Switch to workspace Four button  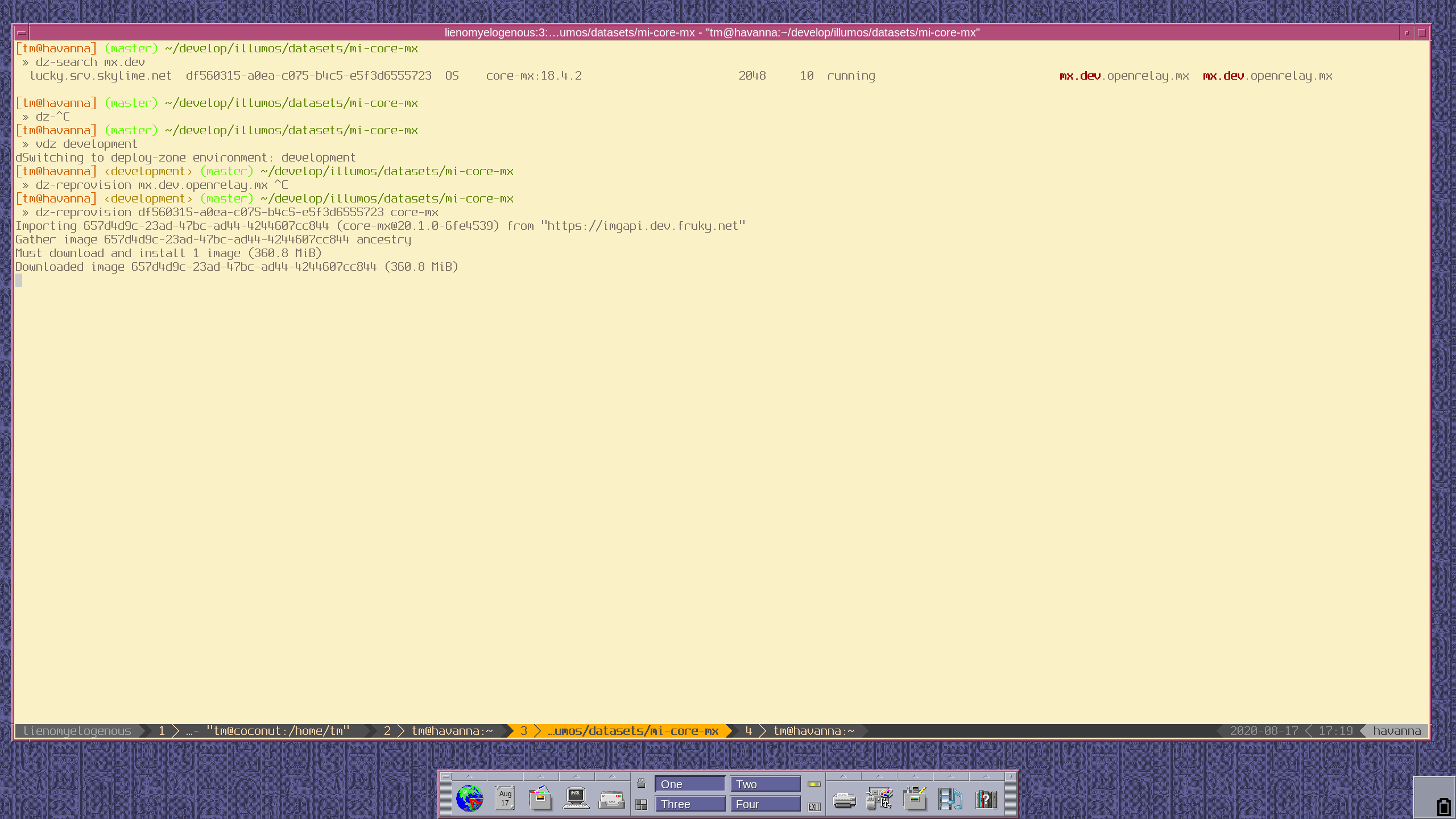click(x=765, y=804)
